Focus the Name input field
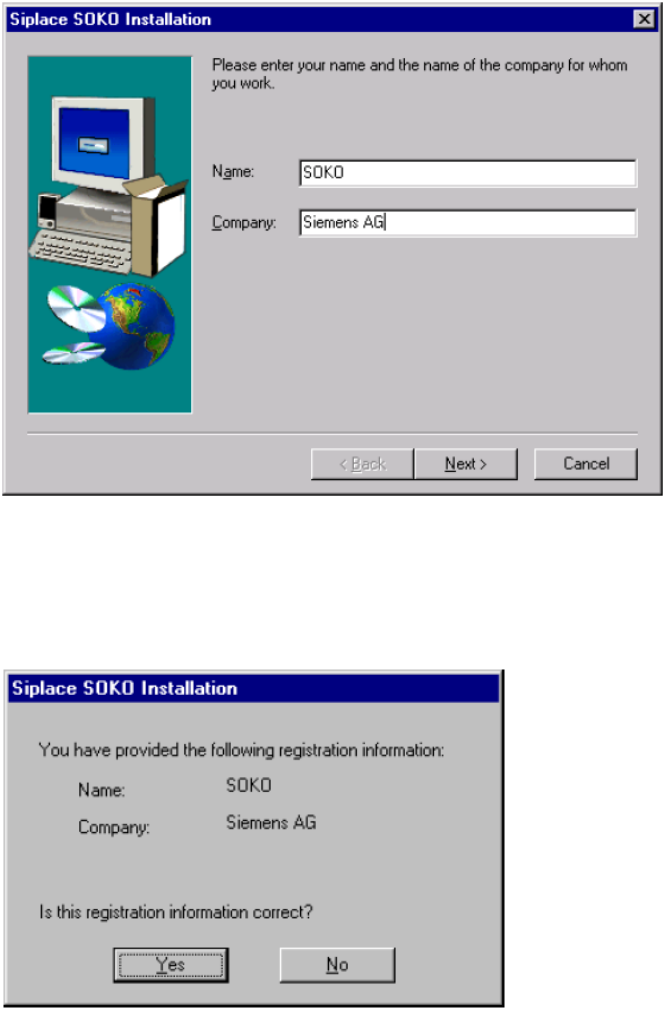Image resolution: width=664 pixels, height=1009 pixels. coord(468,173)
